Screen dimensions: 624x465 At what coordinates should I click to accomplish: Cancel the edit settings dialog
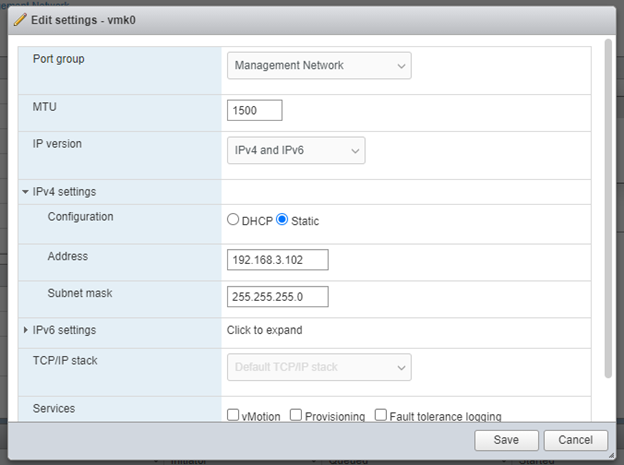(575, 440)
